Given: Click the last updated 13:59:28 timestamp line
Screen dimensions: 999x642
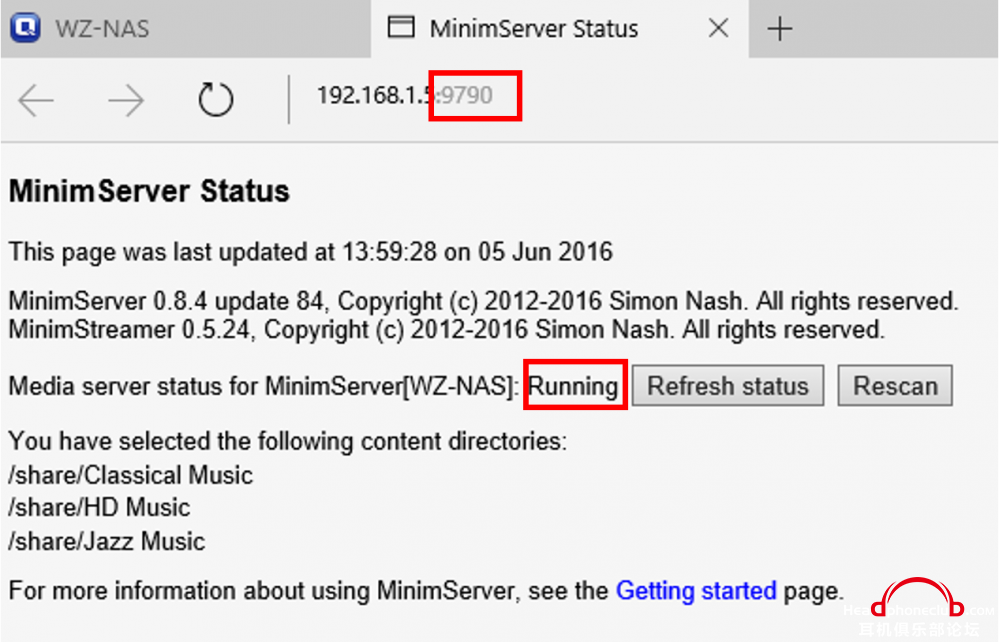Looking at the screenshot, I should tap(310, 252).
